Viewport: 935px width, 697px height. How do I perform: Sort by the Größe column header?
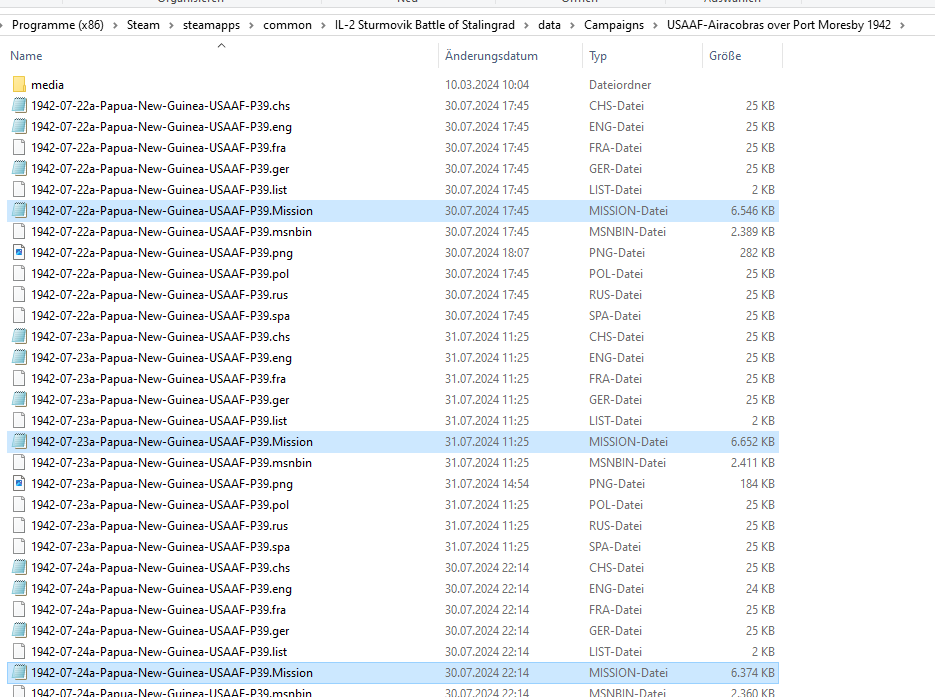tap(725, 56)
